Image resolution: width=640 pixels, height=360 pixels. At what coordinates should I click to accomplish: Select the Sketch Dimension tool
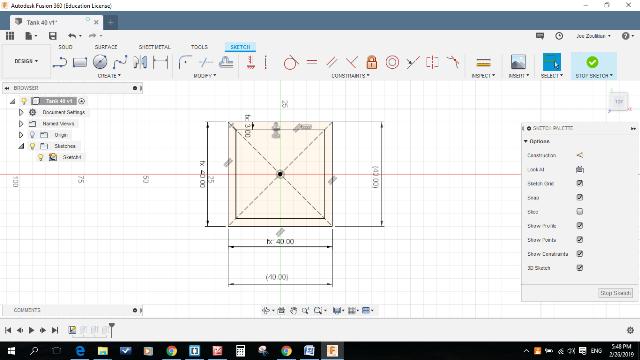click(x=160, y=62)
